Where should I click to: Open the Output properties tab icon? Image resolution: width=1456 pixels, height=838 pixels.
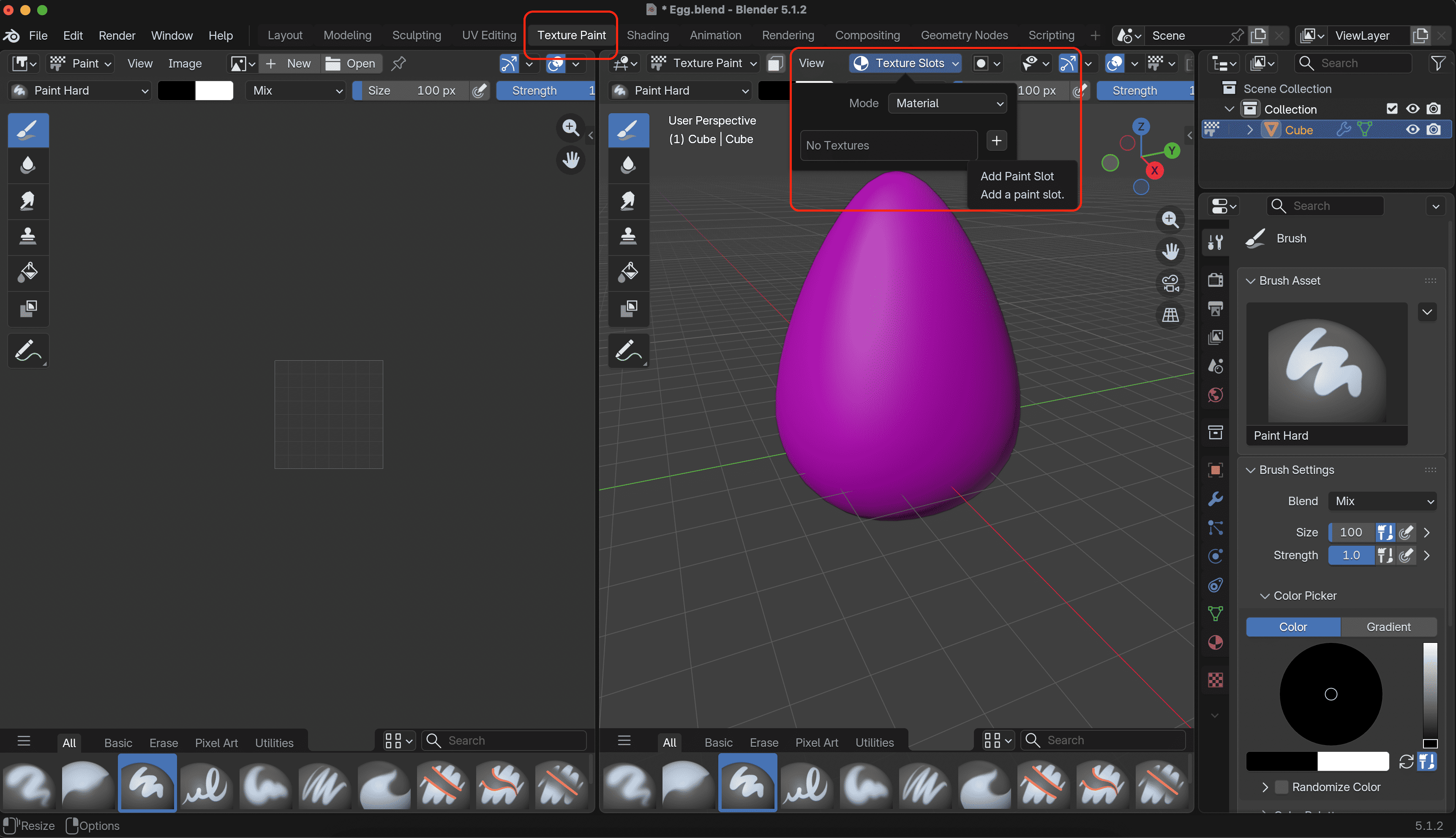1215,308
